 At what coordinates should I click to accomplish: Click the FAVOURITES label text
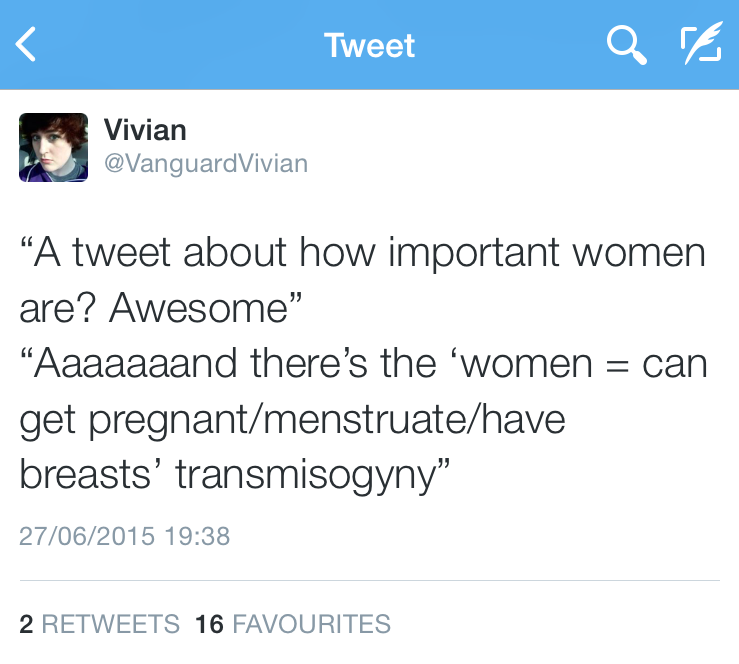311,625
